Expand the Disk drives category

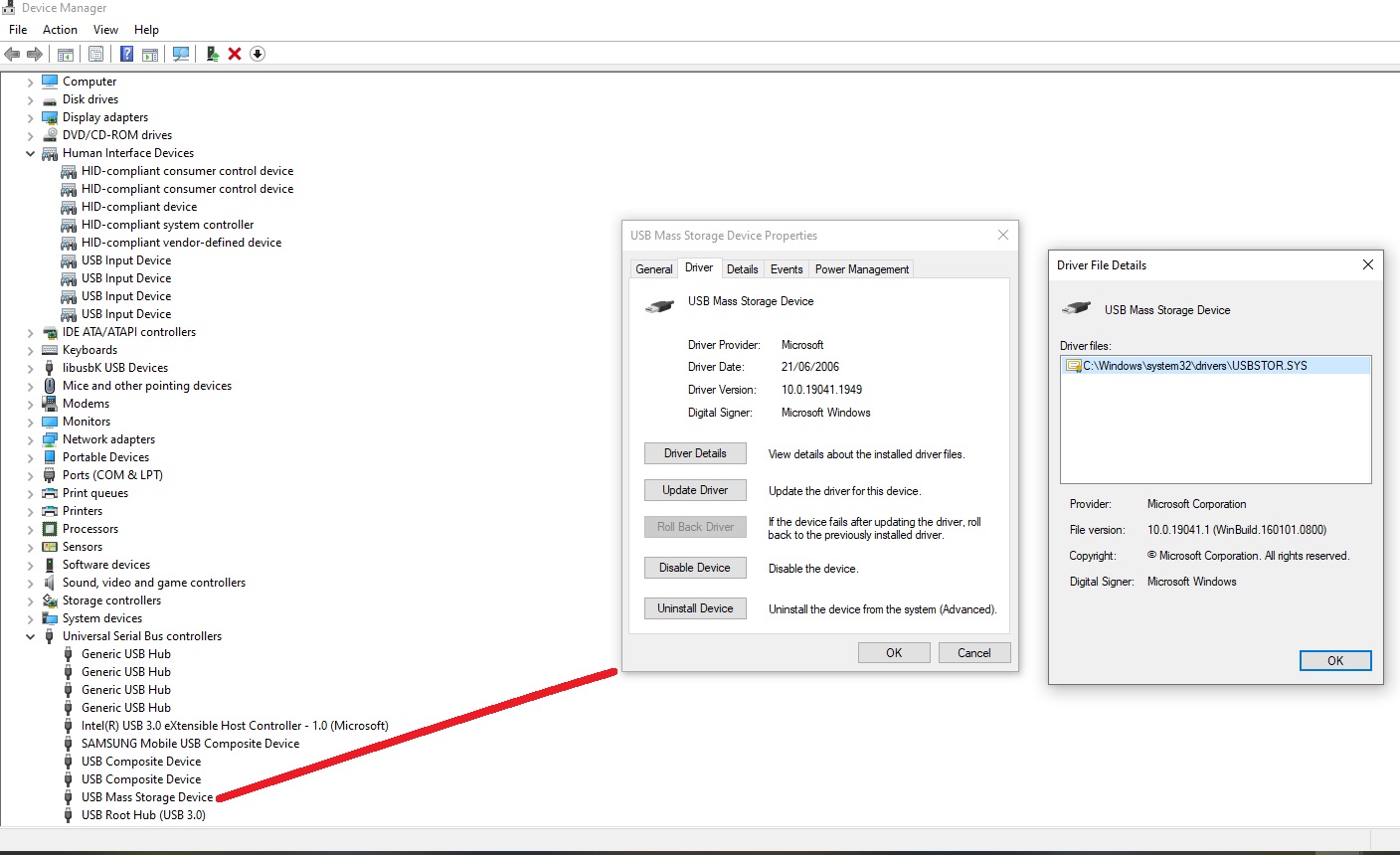pyautogui.click(x=30, y=99)
